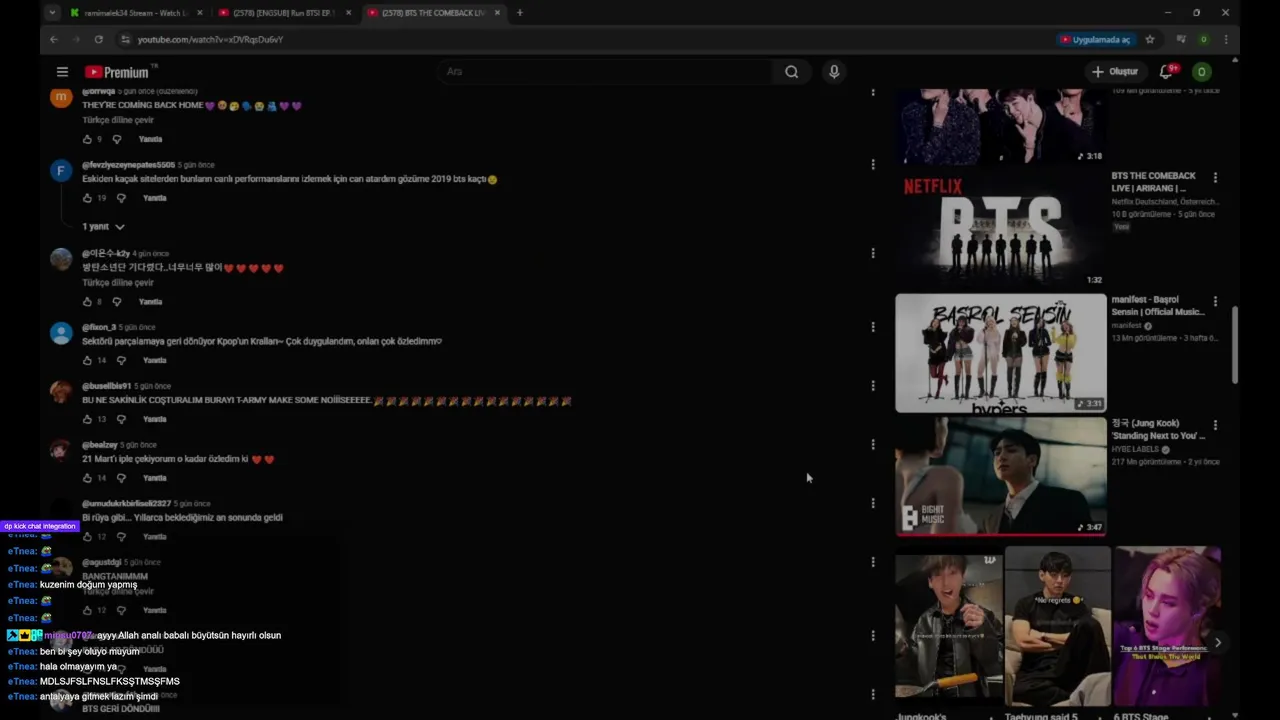The image size is (1280, 720).
Task: Like the 21 Mart'ı iple çekiyorum comment
Action: point(87,478)
